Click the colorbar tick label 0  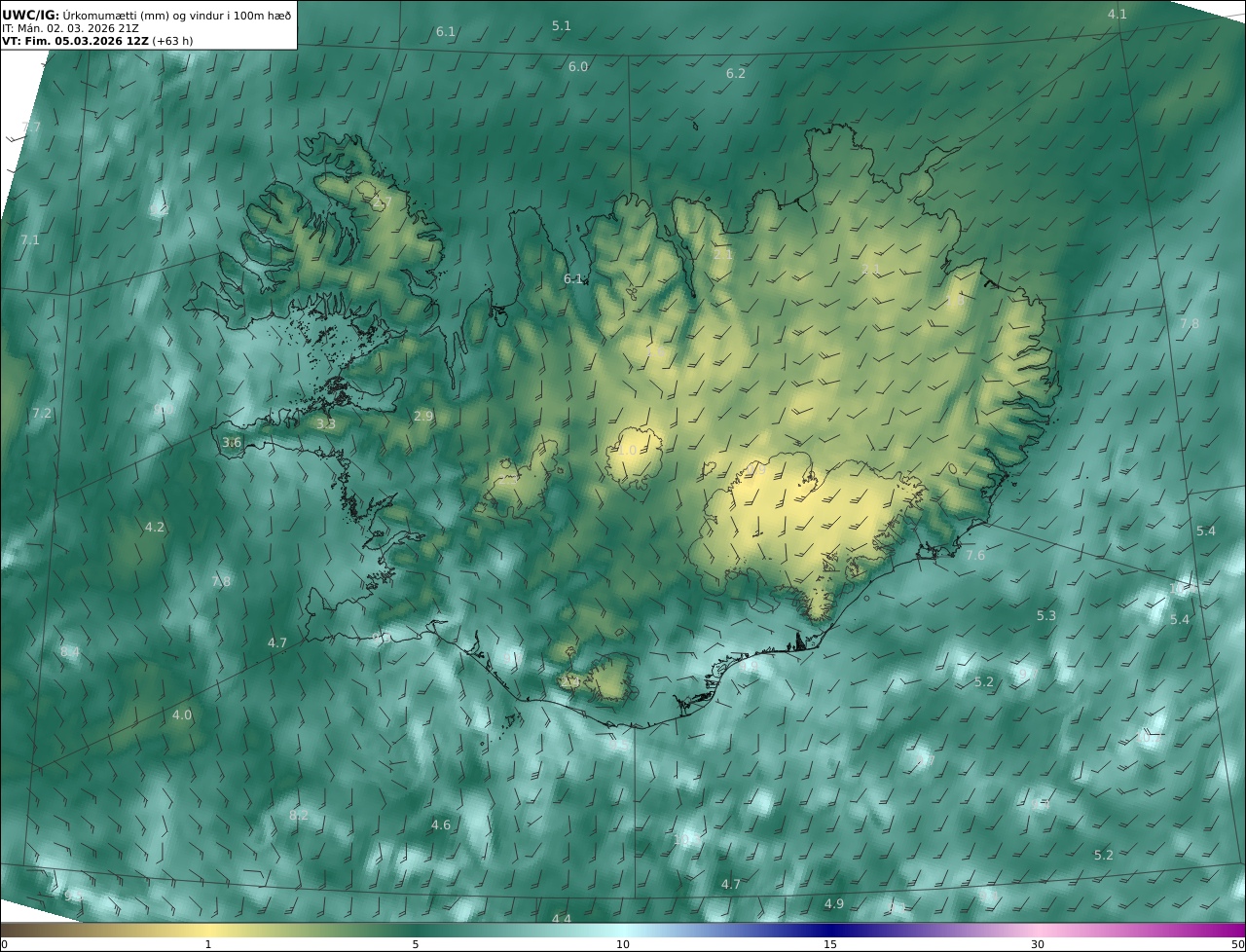pyautogui.click(x=4, y=945)
